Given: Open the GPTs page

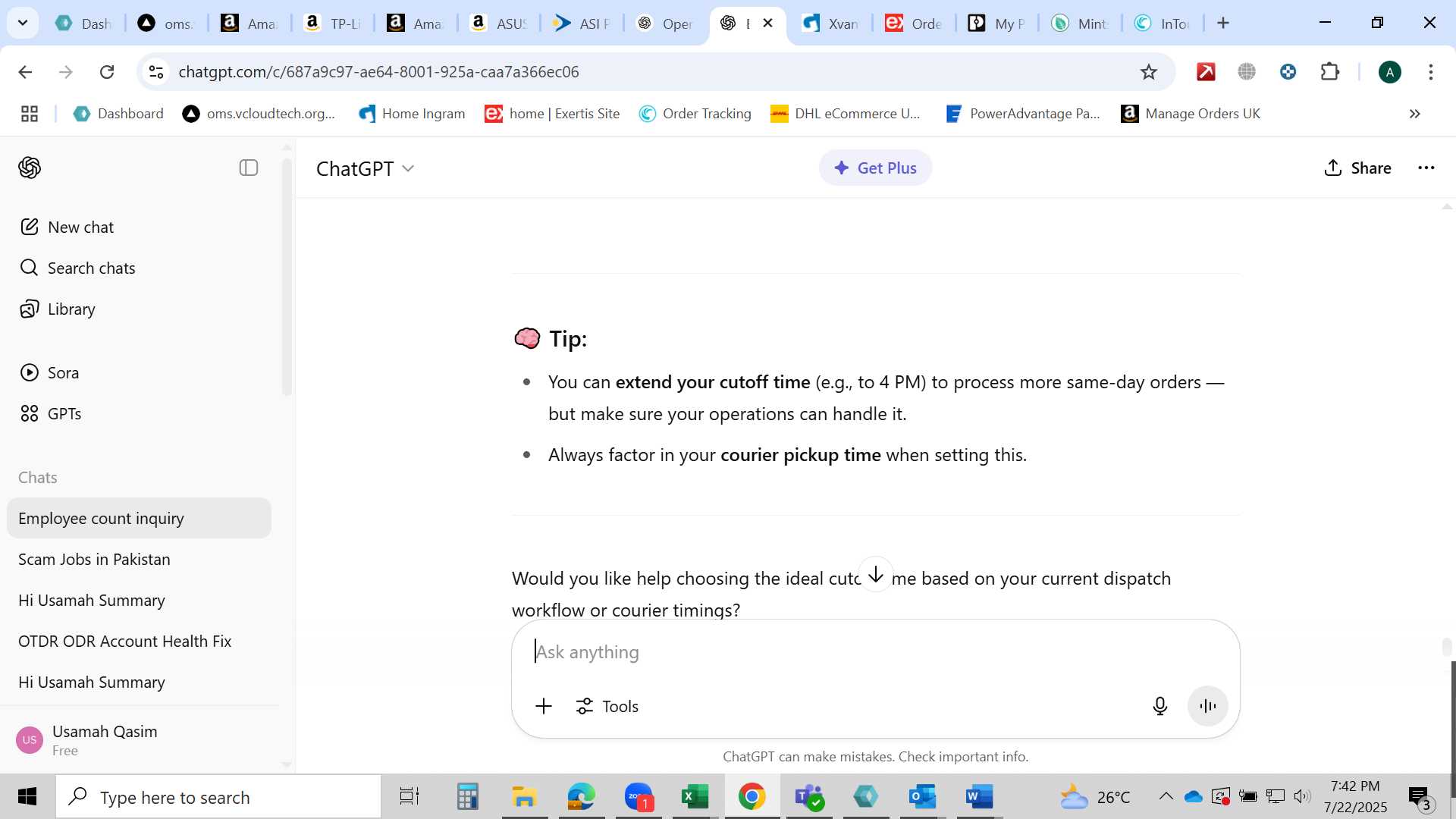Looking at the screenshot, I should 50,413.
